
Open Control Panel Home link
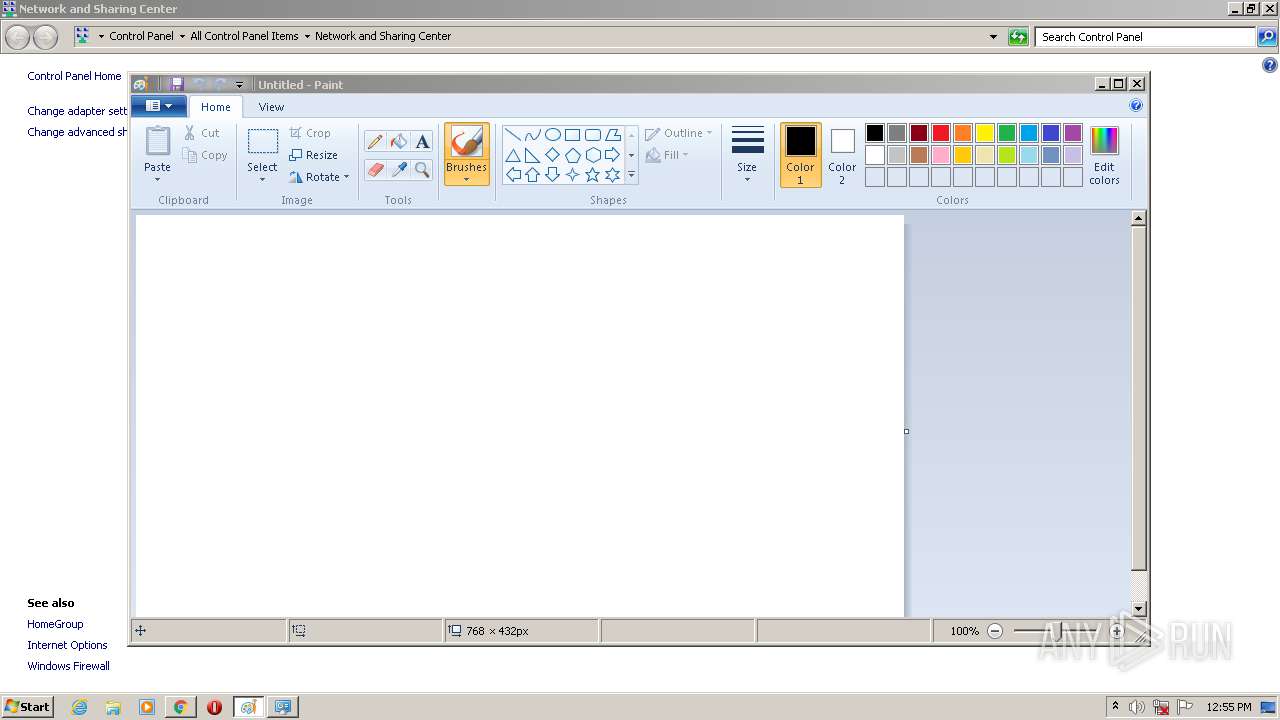(x=74, y=76)
